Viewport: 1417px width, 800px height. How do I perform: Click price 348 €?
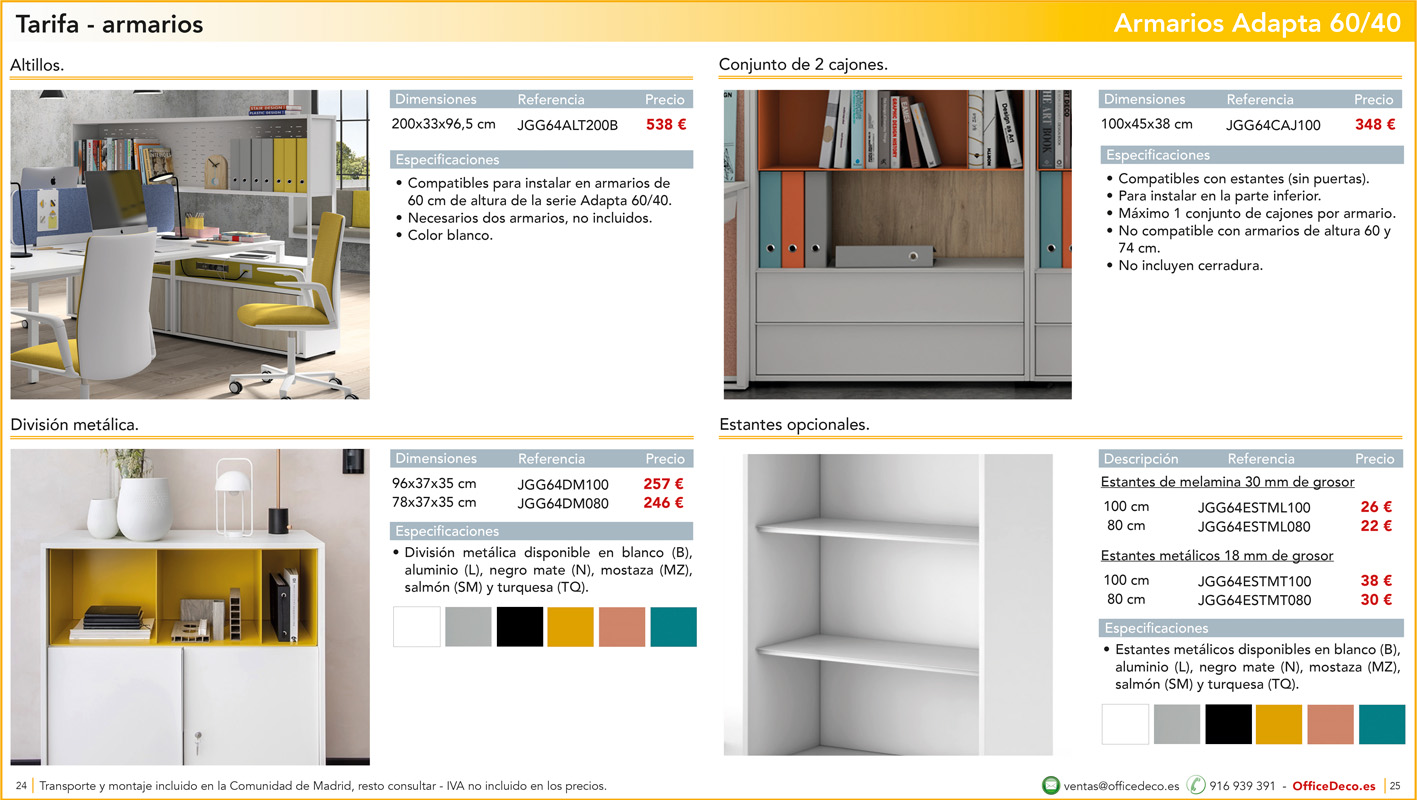(1375, 124)
